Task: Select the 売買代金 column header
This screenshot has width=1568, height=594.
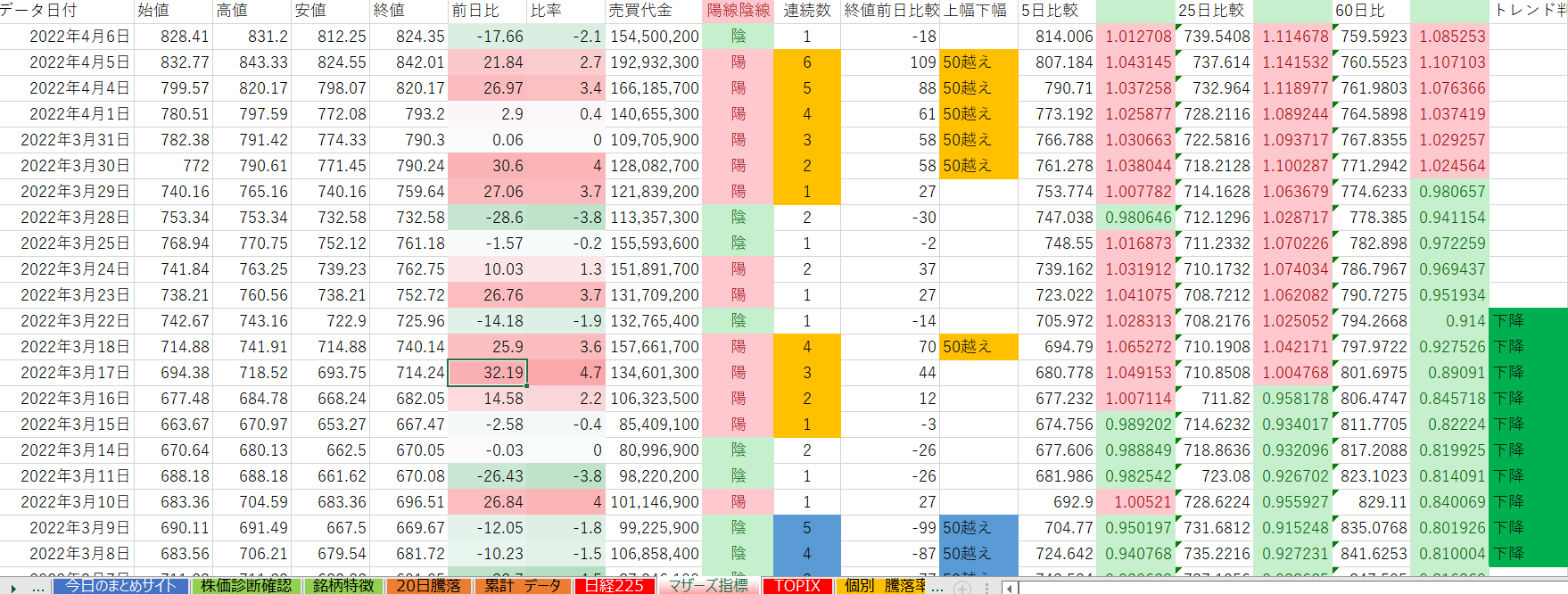Action: pos(654,11)
